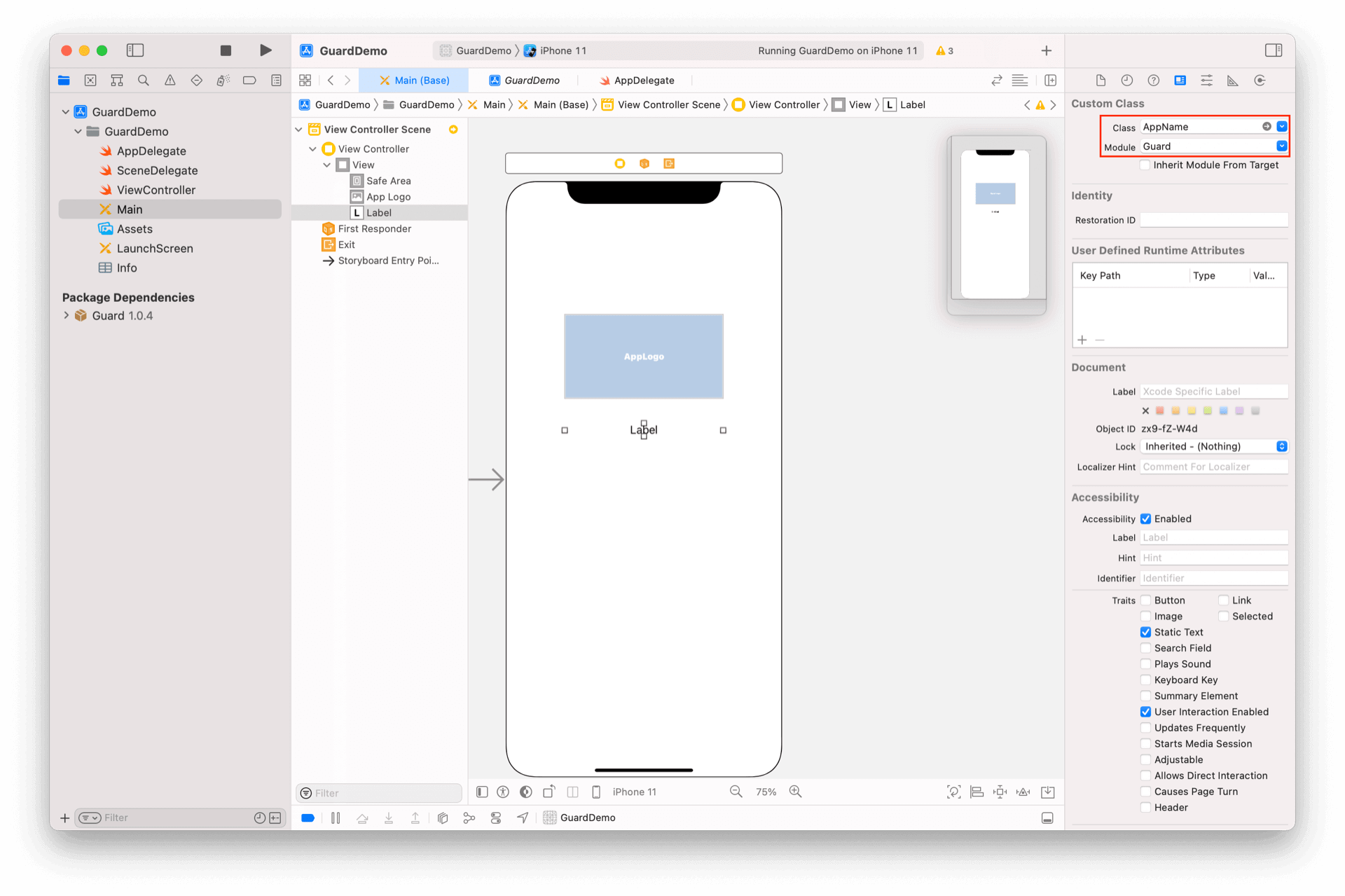This screenshot has height=896, width=1345.
Task: Click the Stop button in toolbar
Action: pos(226,50)
